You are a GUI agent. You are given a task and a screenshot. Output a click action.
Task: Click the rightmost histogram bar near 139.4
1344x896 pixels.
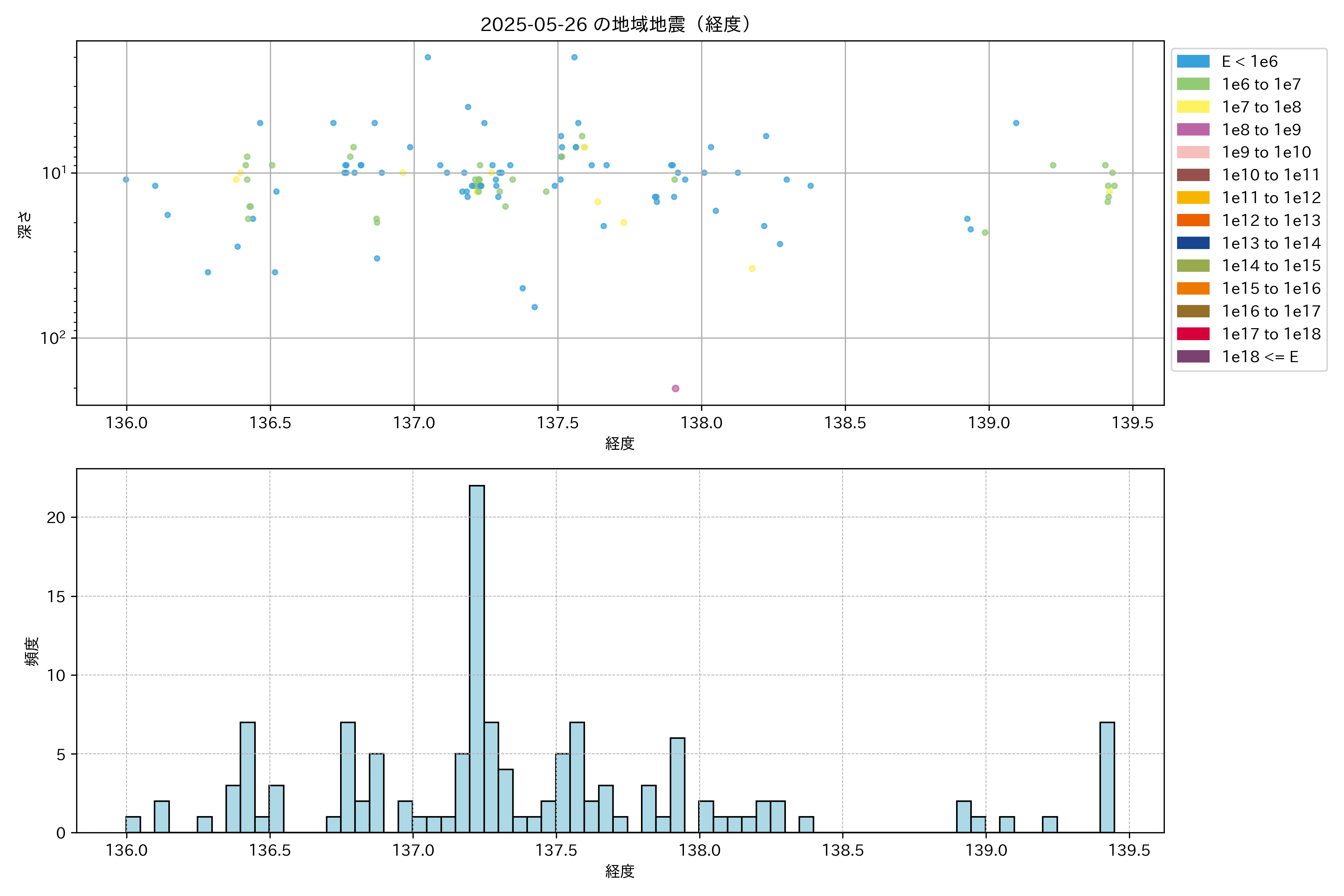coord(1107,777)
